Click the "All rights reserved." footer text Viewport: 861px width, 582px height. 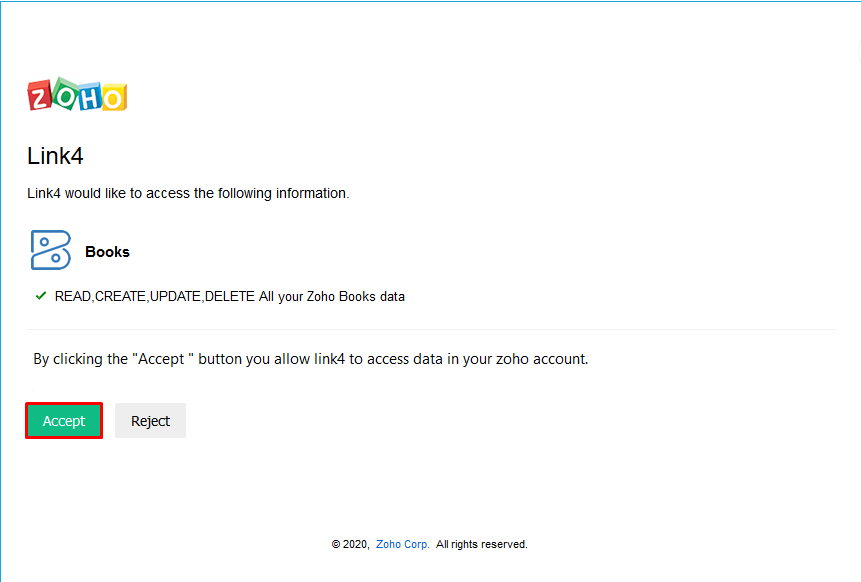482,544
